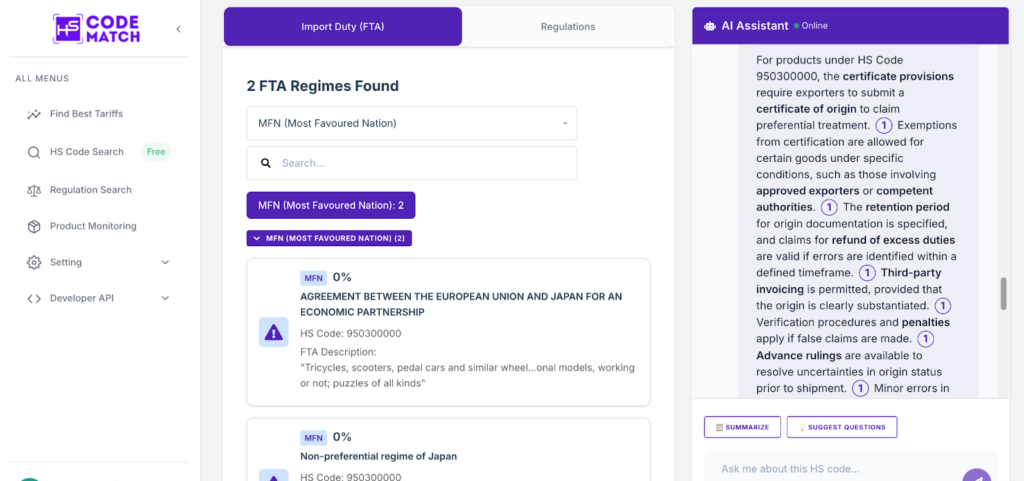This screenshot has width=1024, height=481.
Task: Click the Summarize button
Action: [741, 427]
